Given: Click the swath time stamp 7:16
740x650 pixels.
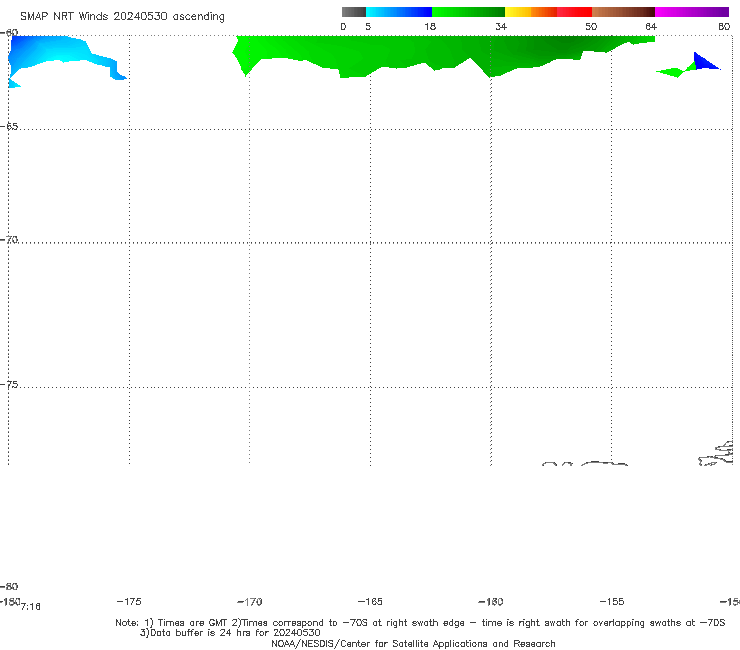Looking at the screenshot, I should point(31,607).
